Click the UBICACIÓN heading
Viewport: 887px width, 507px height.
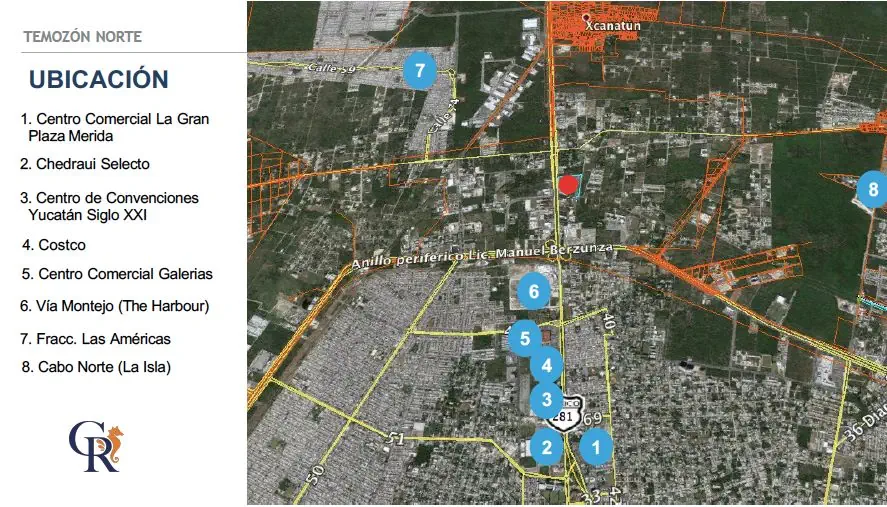pyautogui.click(x=99, y=79)
